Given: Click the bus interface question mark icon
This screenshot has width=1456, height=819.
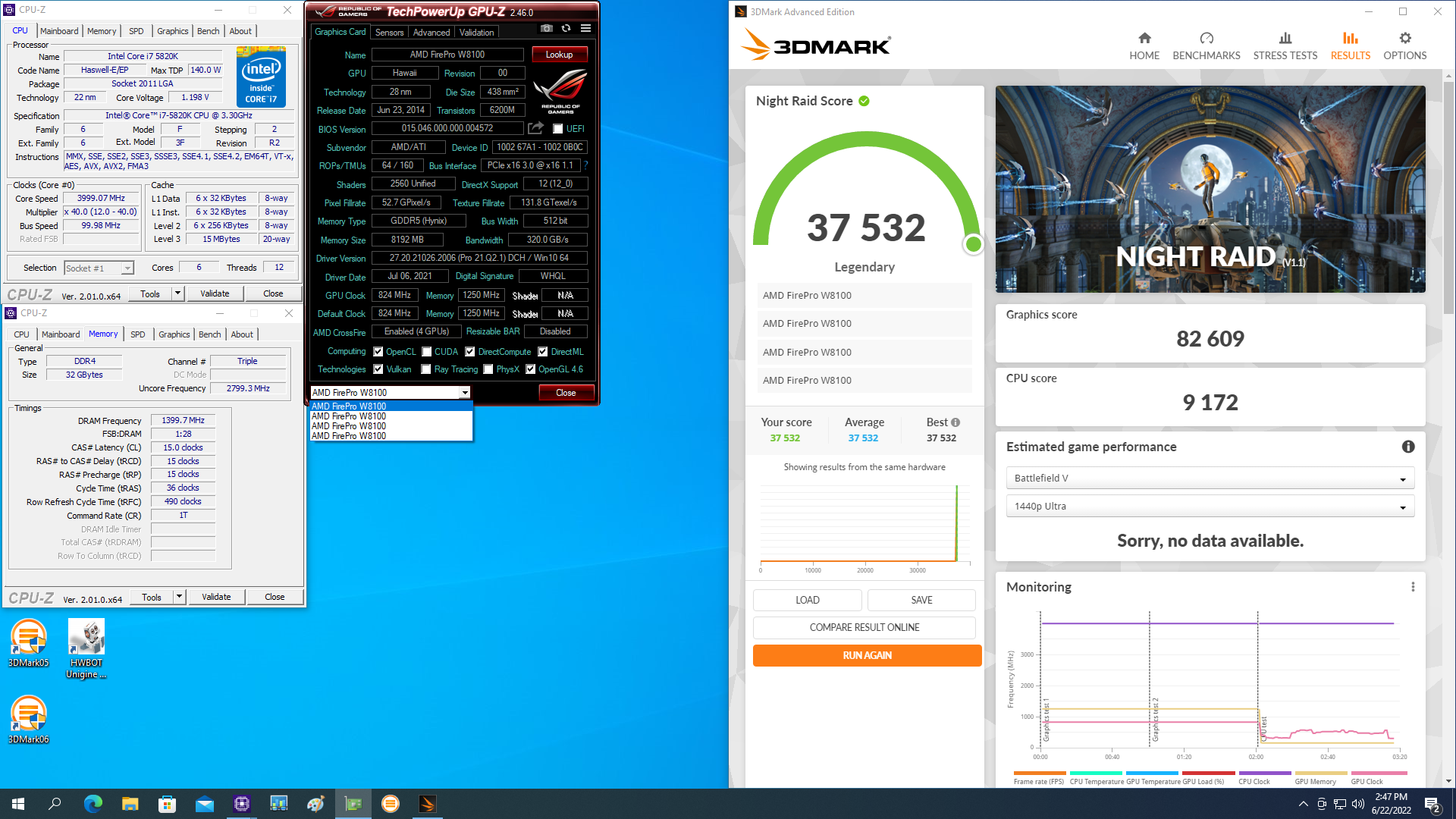Looking at the screenshot, I should (x=585, y=165).
